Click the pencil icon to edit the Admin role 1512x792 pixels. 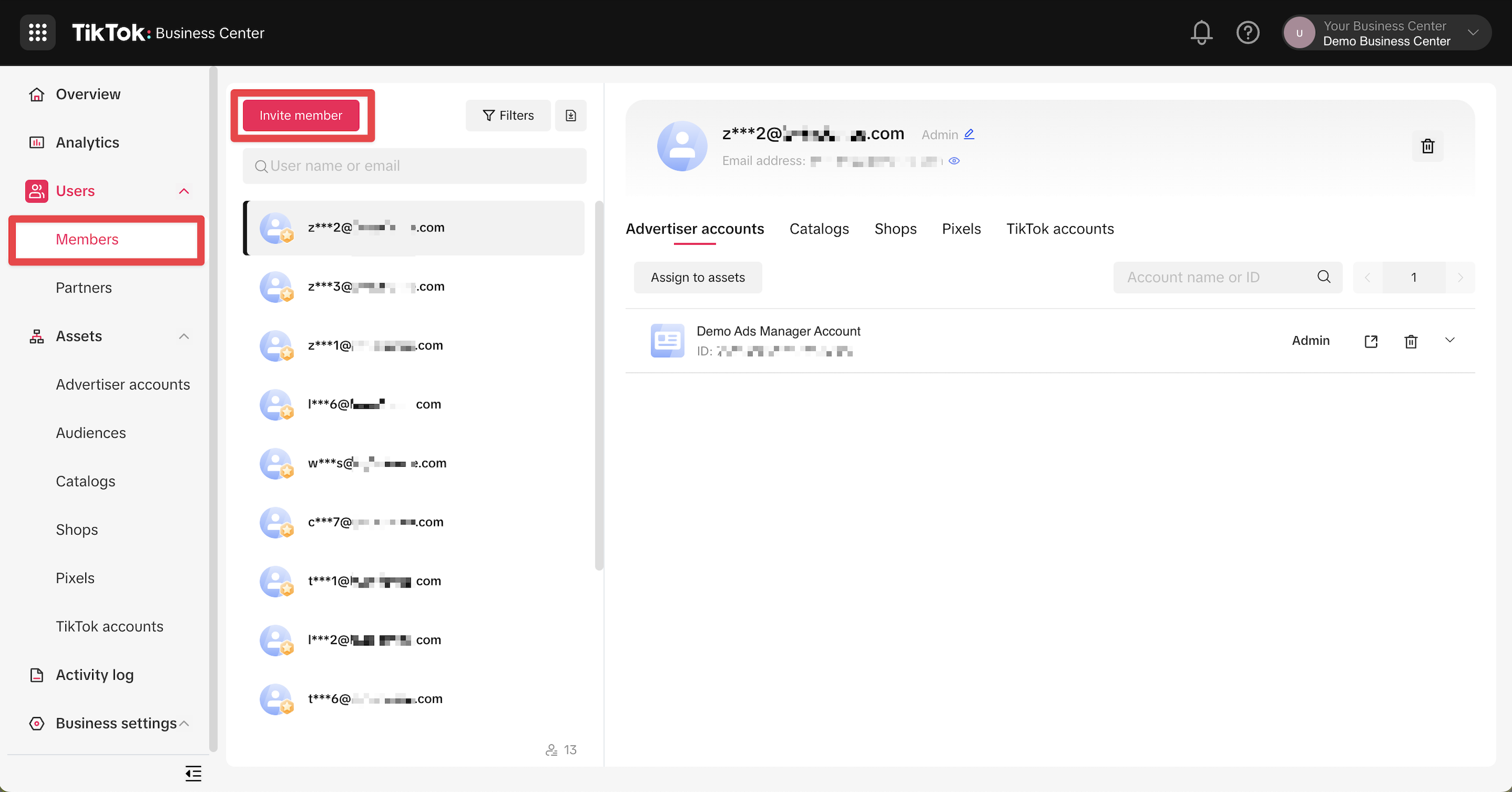pos(969,134)
